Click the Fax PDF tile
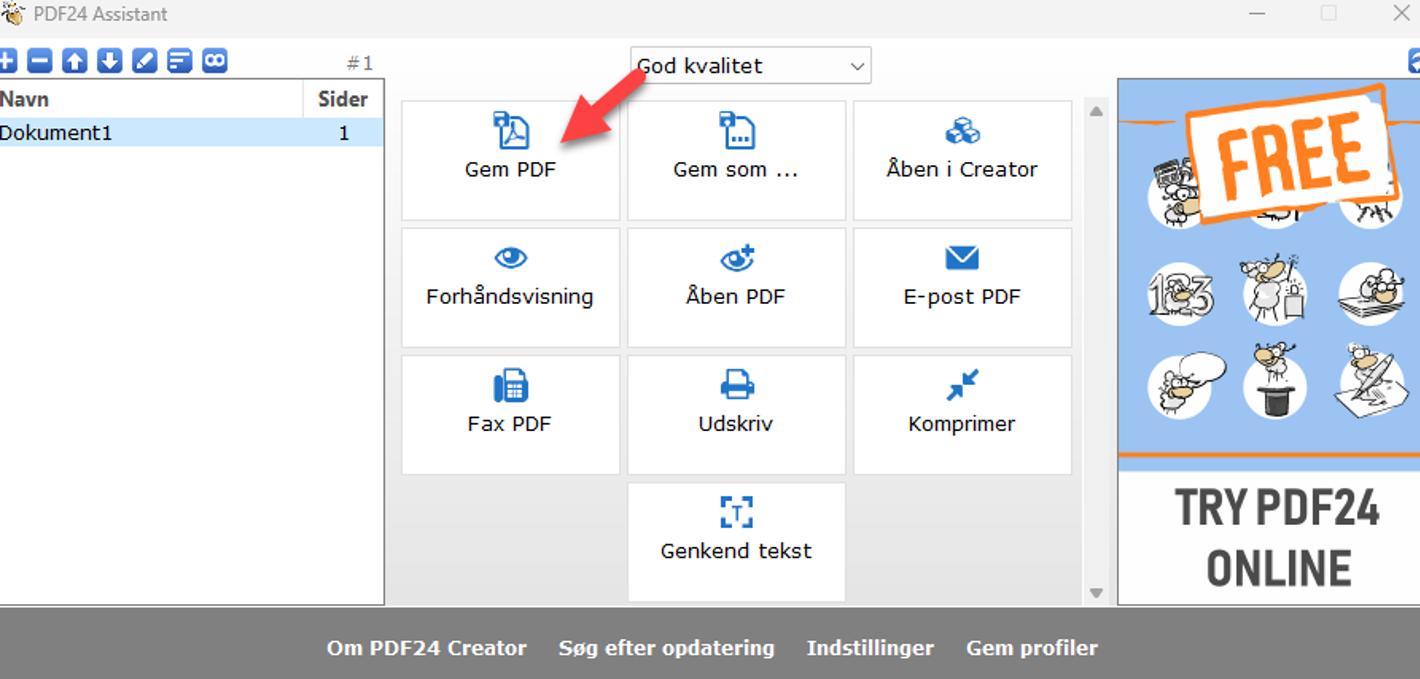This screenshot has height=679, width=1420. tap(511, 415)
